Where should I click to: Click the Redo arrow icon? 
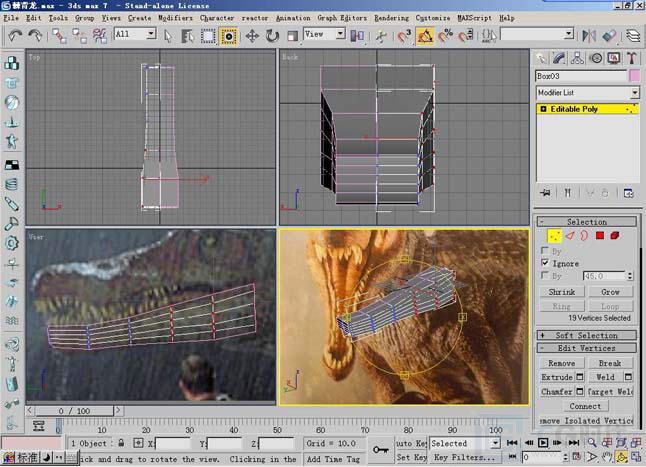click(x=35, y=36)
